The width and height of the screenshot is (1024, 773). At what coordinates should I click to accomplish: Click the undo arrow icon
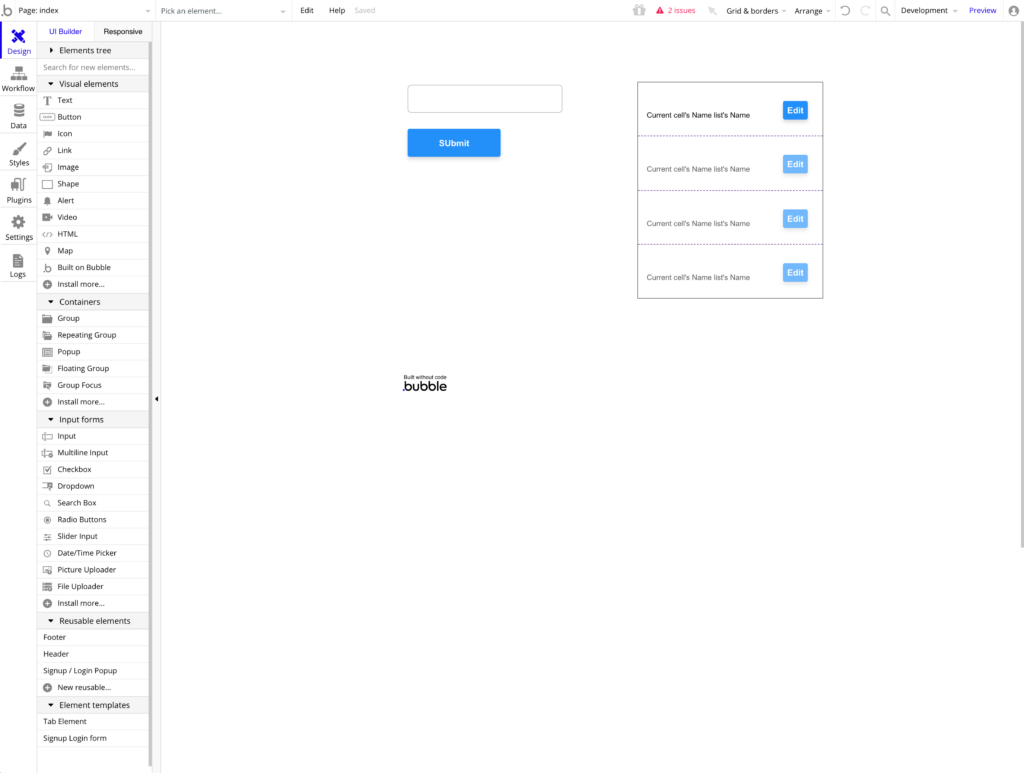(x=845, y=11)
